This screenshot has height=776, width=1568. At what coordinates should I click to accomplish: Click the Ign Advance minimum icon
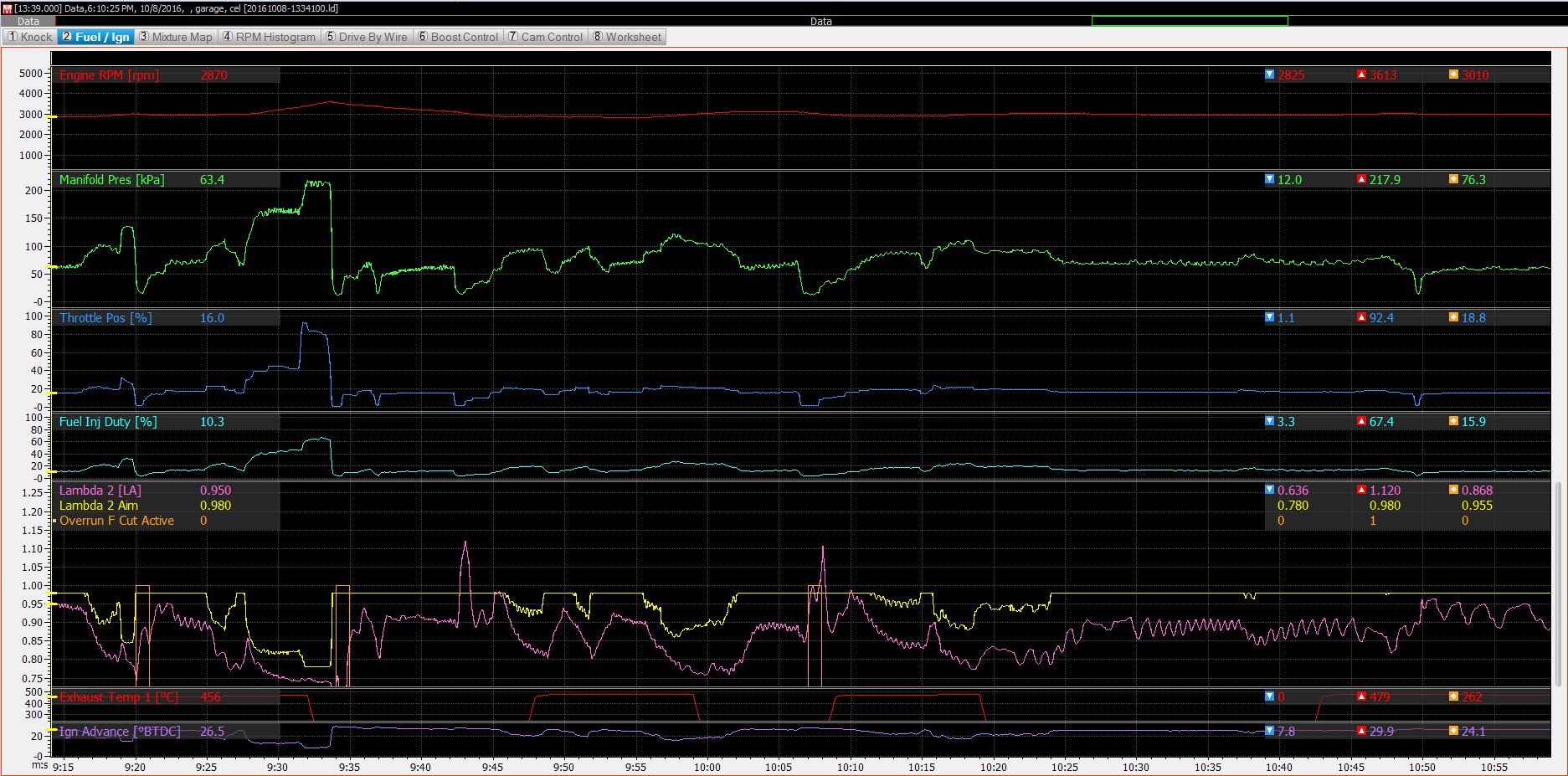coord(1269,731)
